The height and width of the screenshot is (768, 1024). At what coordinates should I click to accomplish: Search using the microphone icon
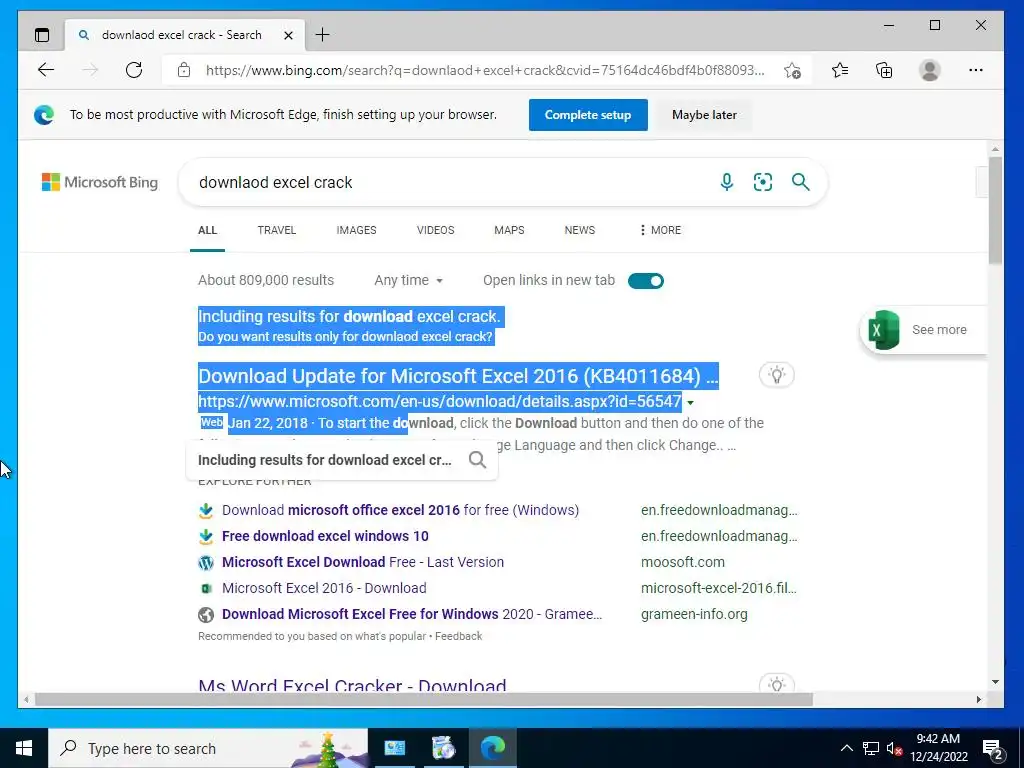coord(726,182)
